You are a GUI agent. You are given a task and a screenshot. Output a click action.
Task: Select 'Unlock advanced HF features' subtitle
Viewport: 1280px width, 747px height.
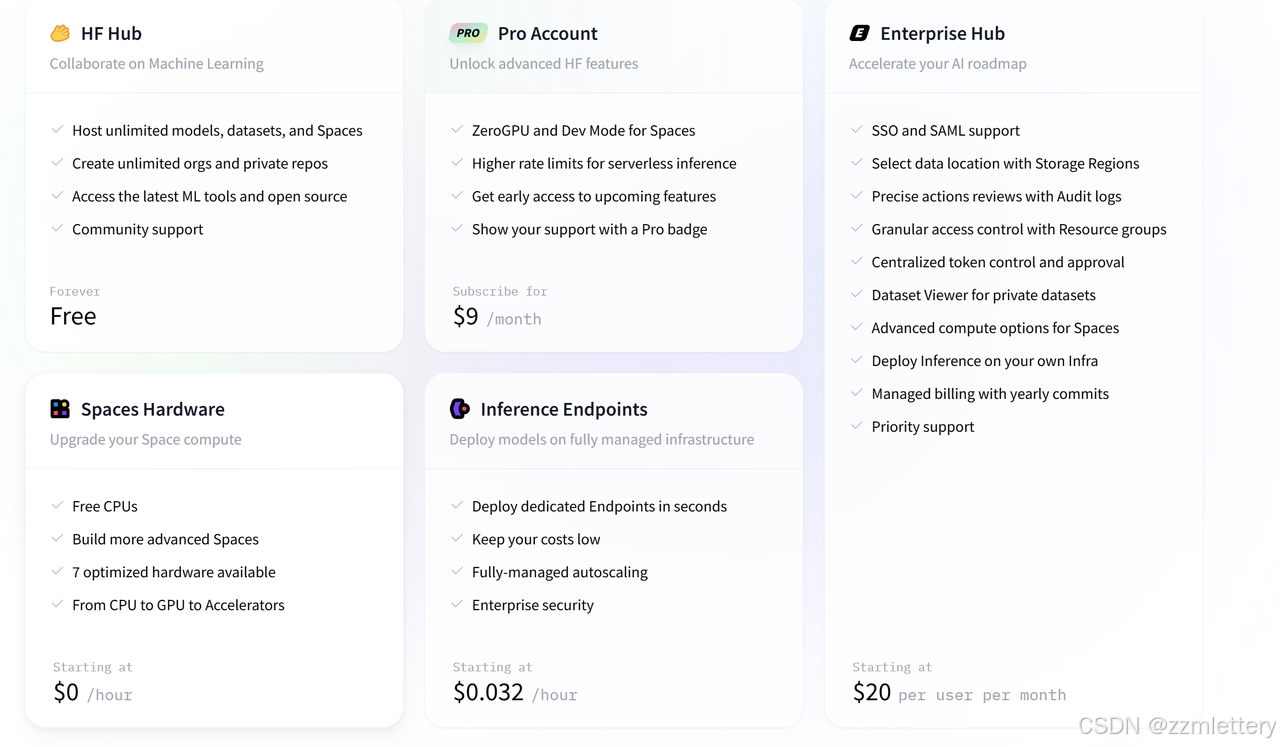544,63
